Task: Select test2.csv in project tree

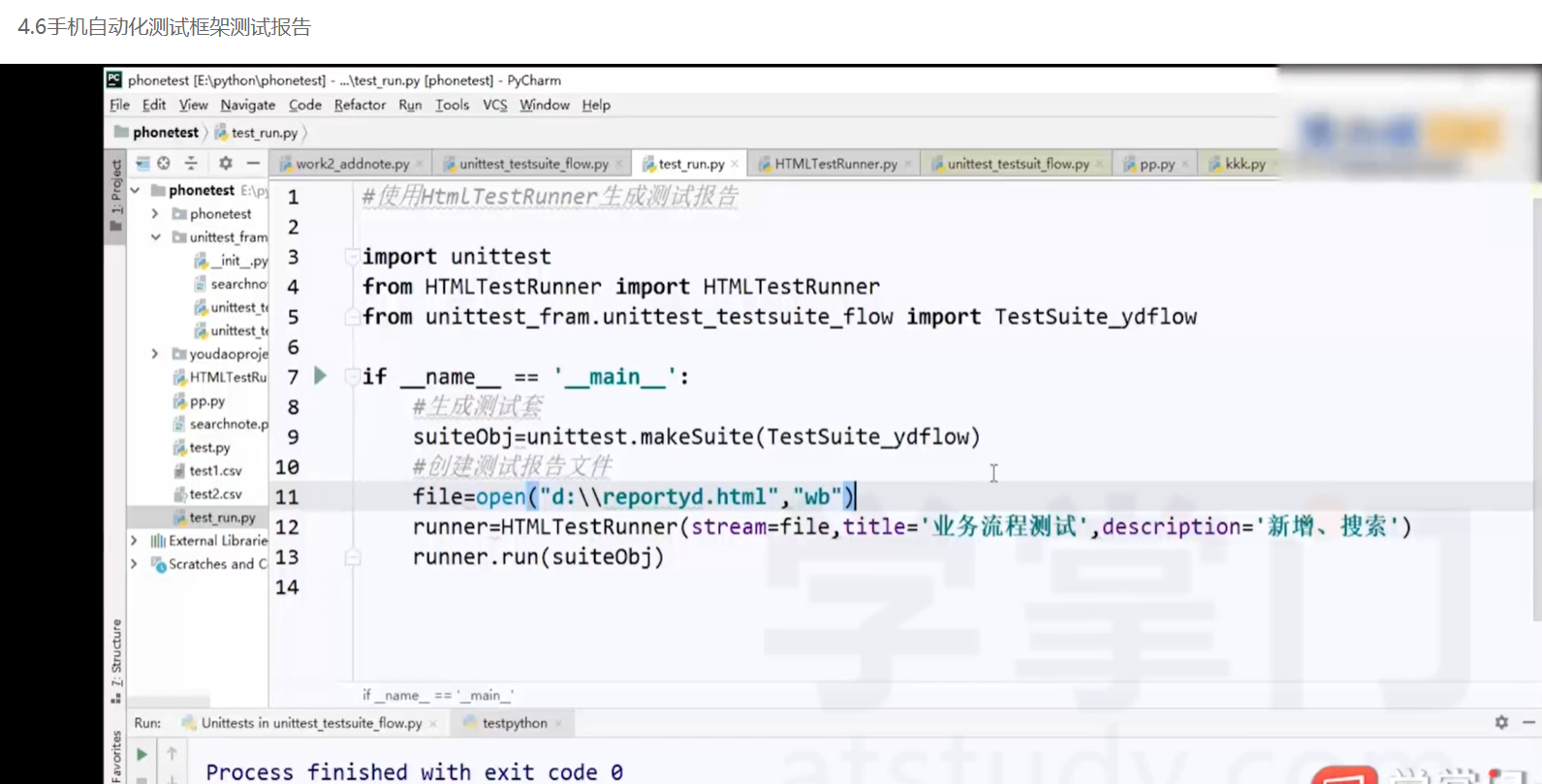Action: 207,494
